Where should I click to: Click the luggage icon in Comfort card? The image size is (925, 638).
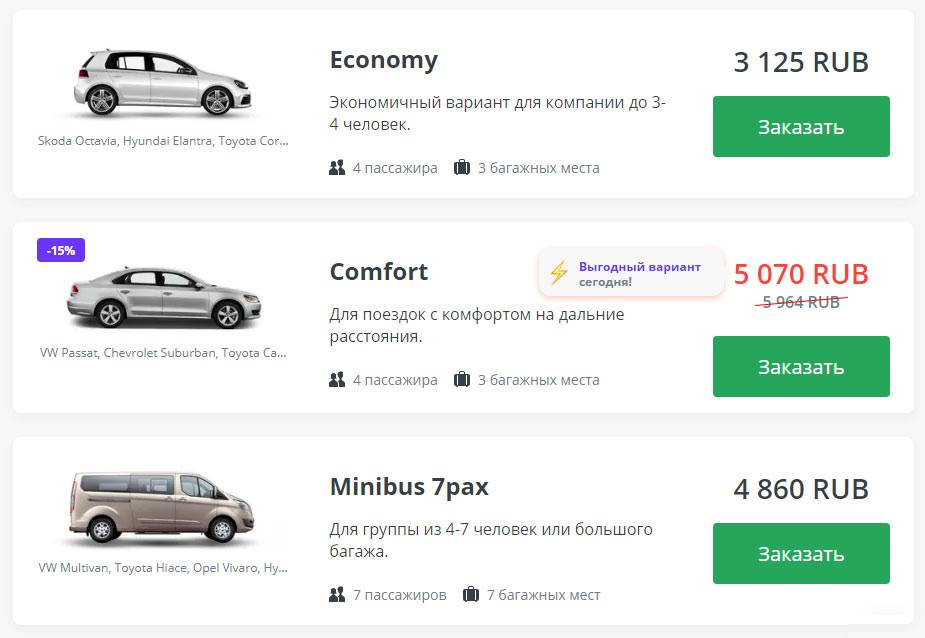tap(462, 380)
